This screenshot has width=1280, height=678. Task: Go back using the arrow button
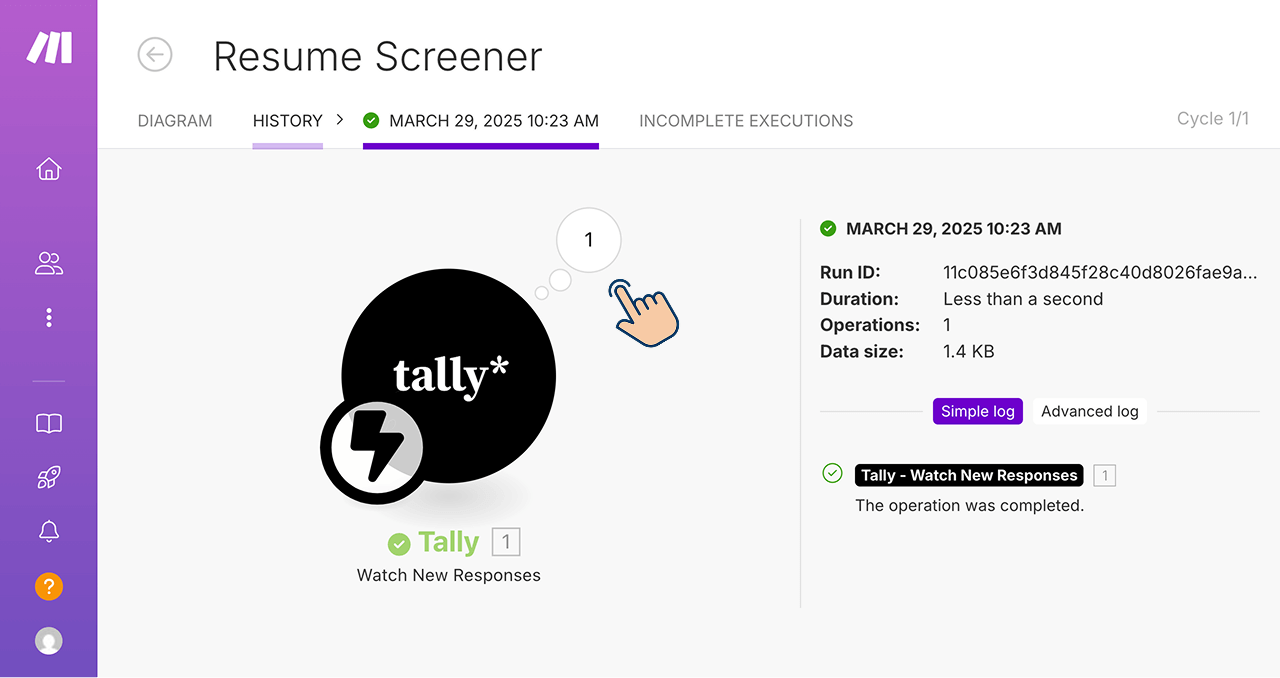[x=155, y=55]
